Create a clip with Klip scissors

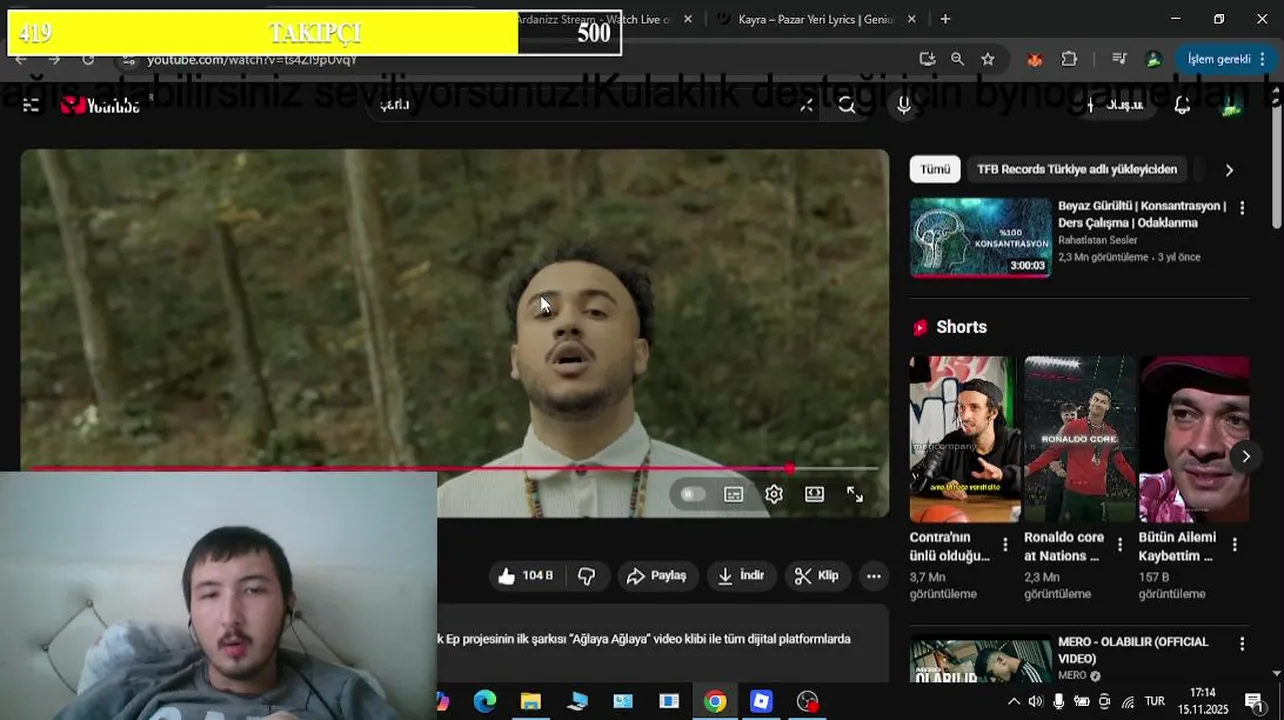point(816,576)
